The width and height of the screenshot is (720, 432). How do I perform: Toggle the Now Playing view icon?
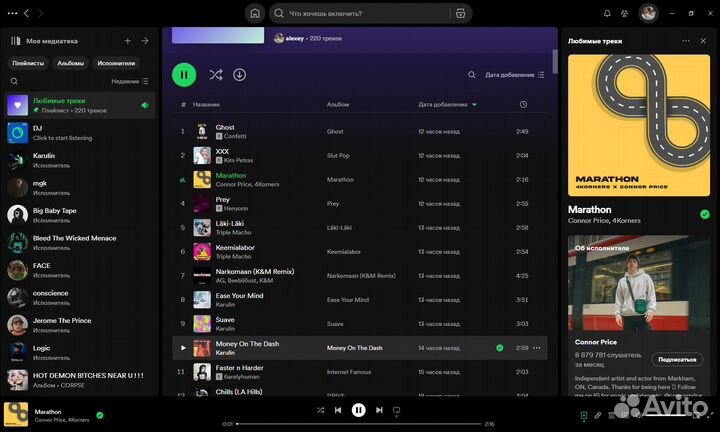click(x=584, y=415)
